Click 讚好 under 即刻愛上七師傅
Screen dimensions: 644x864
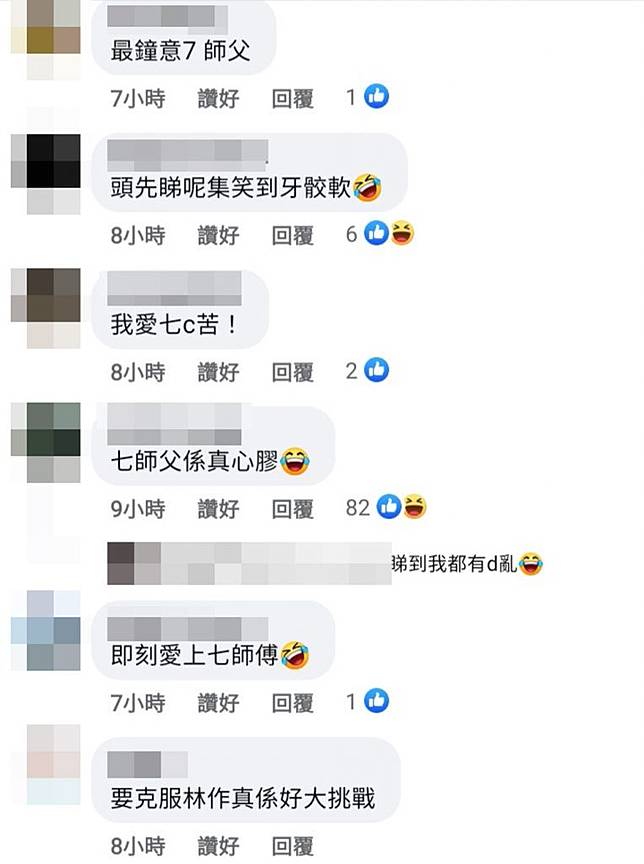[218, 703]
